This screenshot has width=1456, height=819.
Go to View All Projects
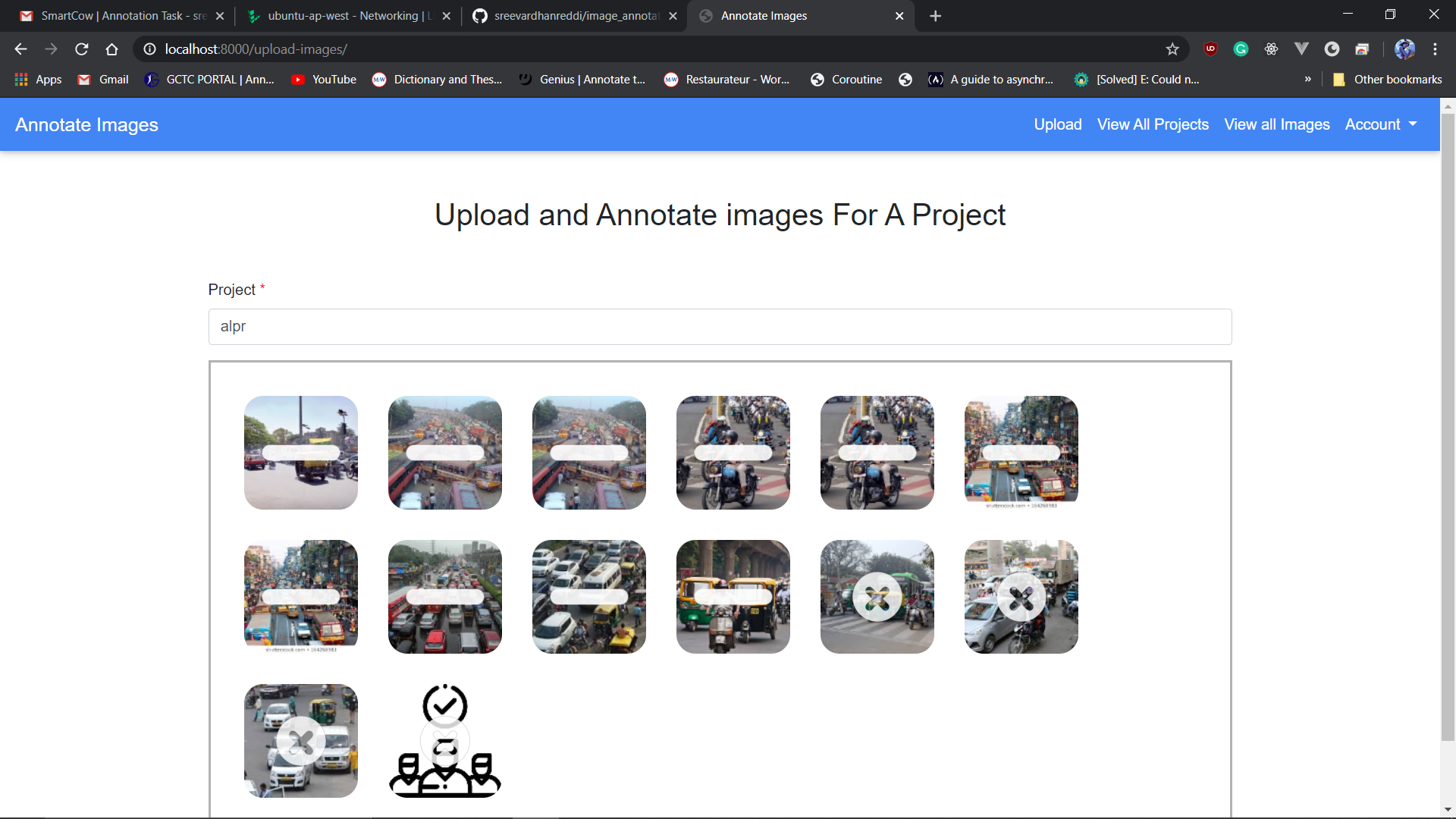(1153, 124)
